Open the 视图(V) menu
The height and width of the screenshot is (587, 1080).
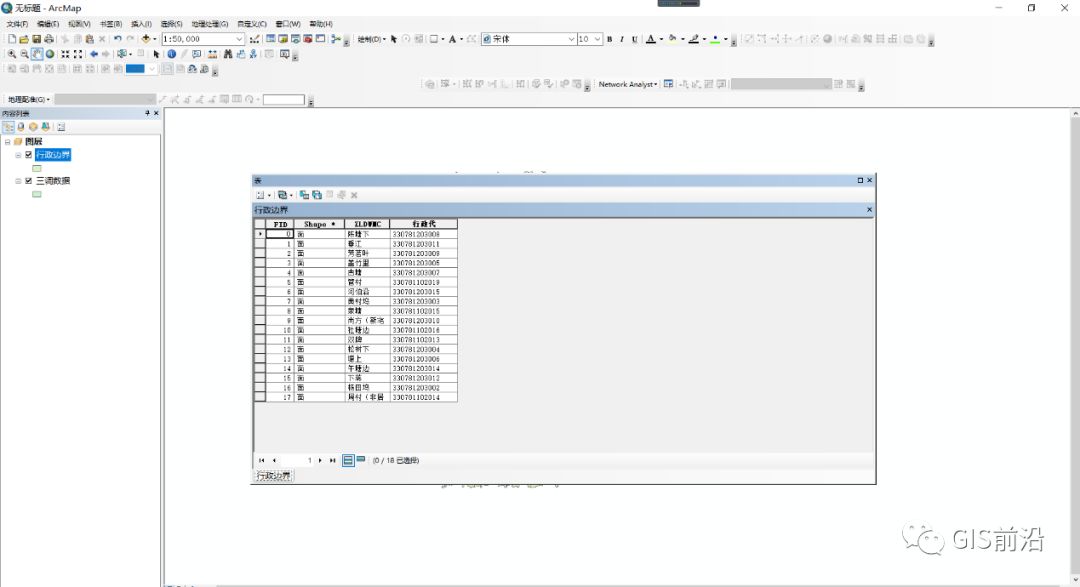click(79, 24)
